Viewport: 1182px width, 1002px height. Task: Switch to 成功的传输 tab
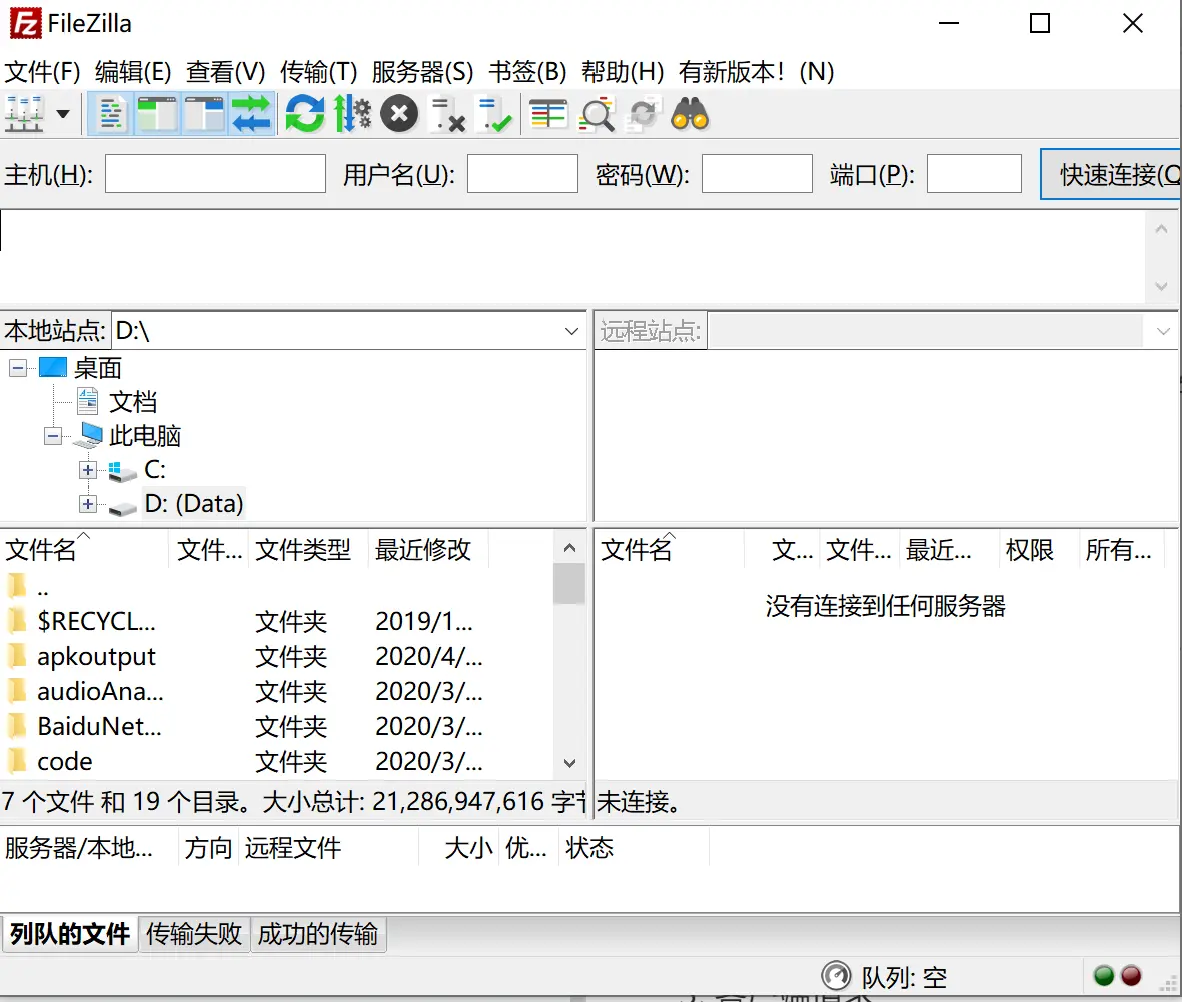tap(317, 934)
